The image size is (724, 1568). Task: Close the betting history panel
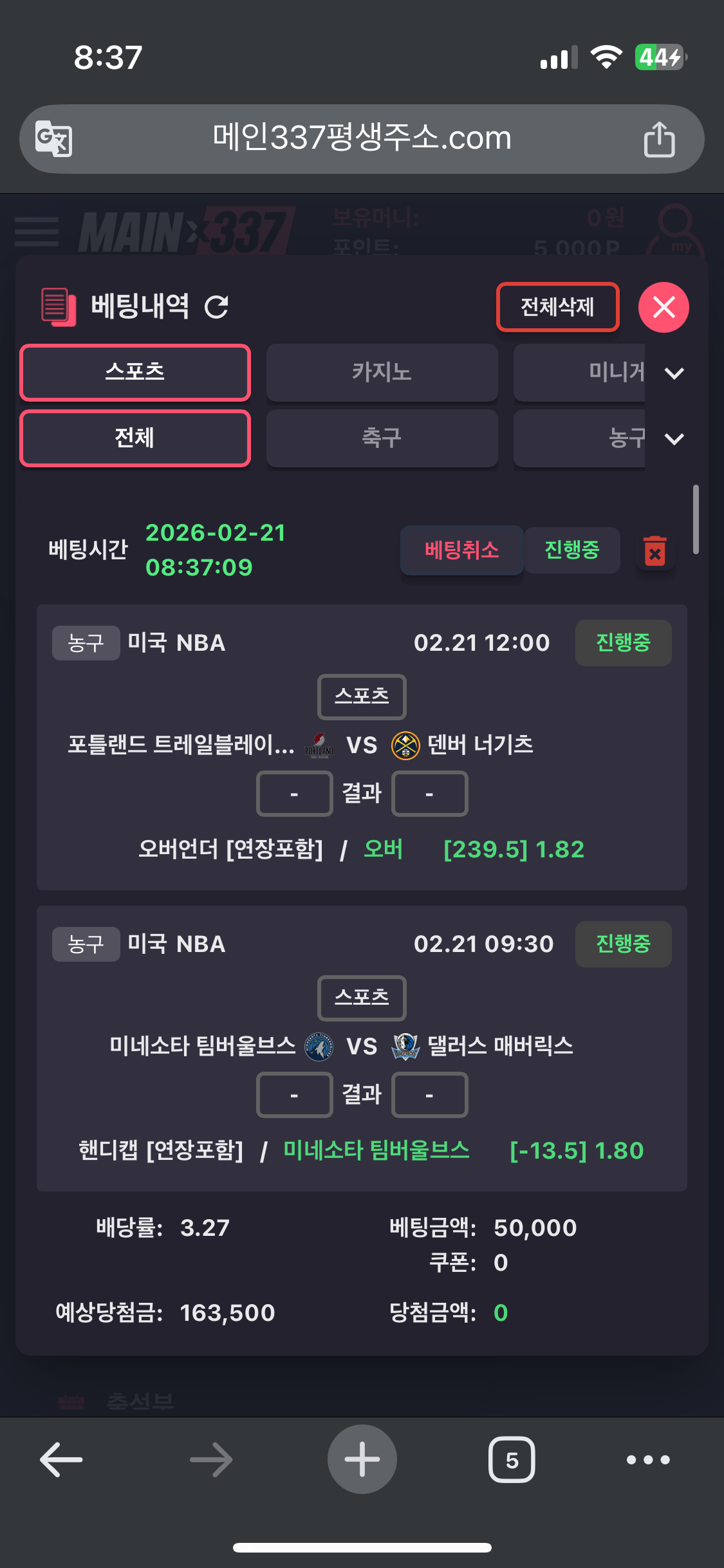(664, 308)
